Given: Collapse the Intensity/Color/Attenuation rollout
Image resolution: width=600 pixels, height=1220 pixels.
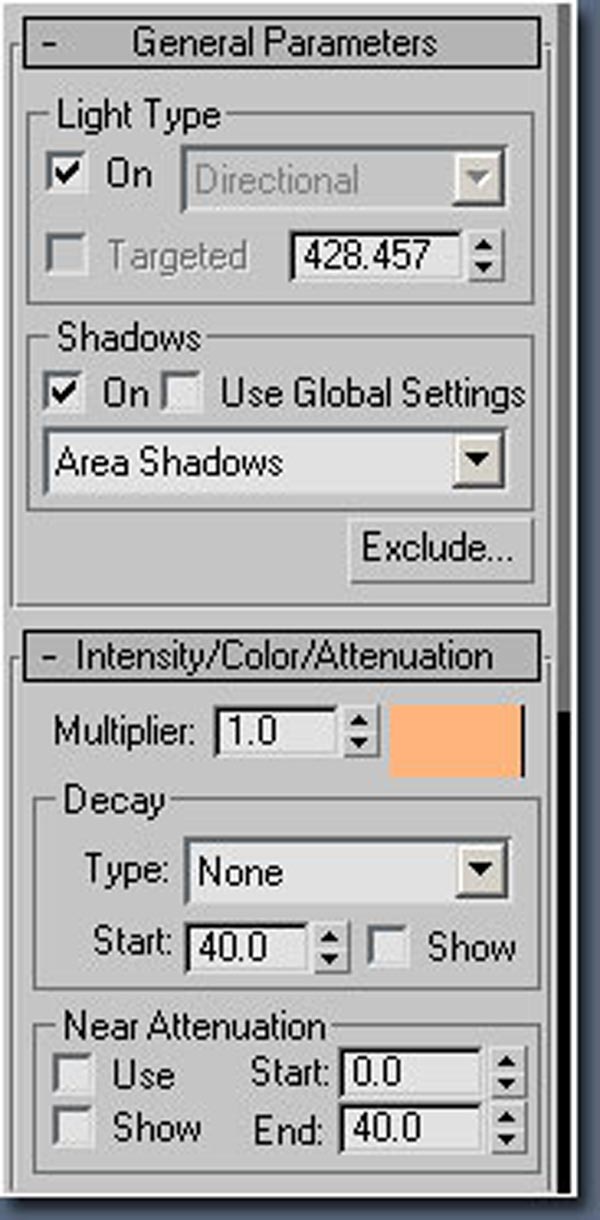Looking at the screenshot, I should pyautogui.click(x=281, y=657).
